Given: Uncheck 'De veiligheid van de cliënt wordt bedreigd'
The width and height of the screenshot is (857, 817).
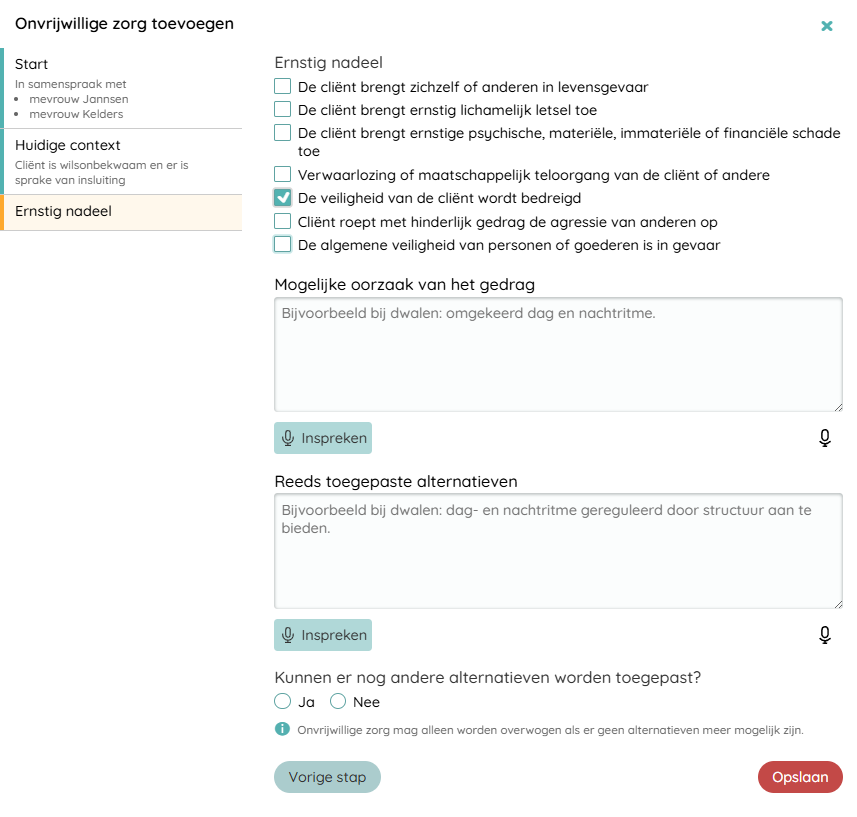Looking at the screenshot, I should [283, 198].
